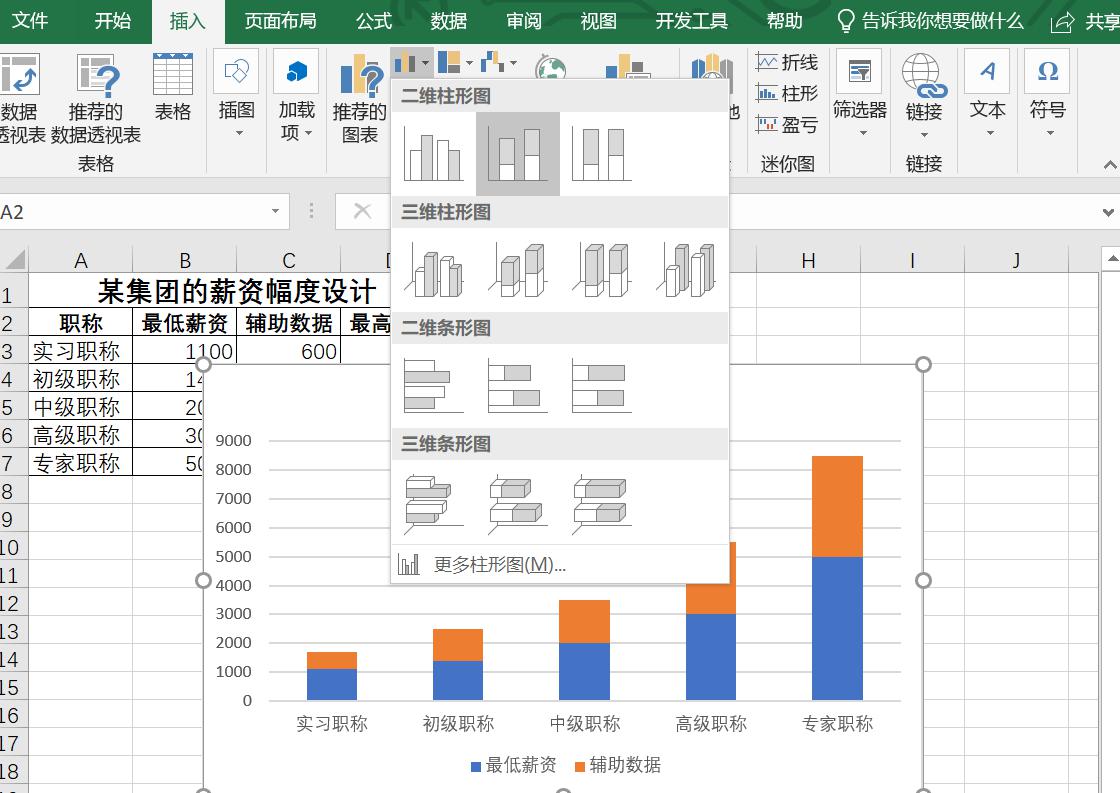Choose the 3D 100% stacked column chart
The height and width of the screenshot is (793, 1120).
point(601,269)
